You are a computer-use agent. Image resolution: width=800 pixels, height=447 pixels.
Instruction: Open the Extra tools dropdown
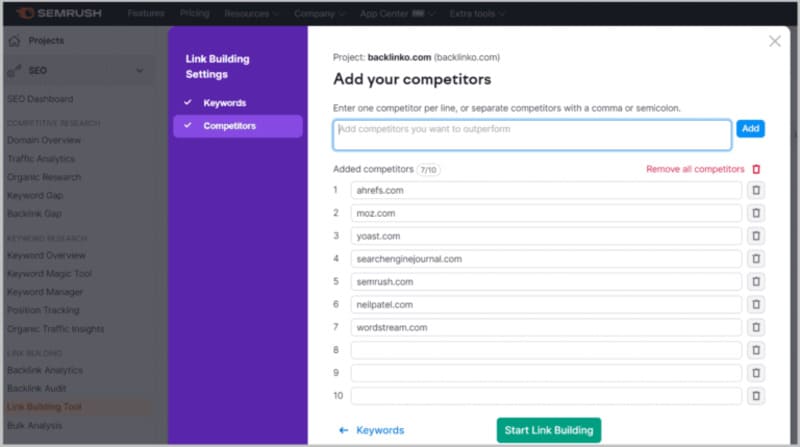(x=476, y=14)
